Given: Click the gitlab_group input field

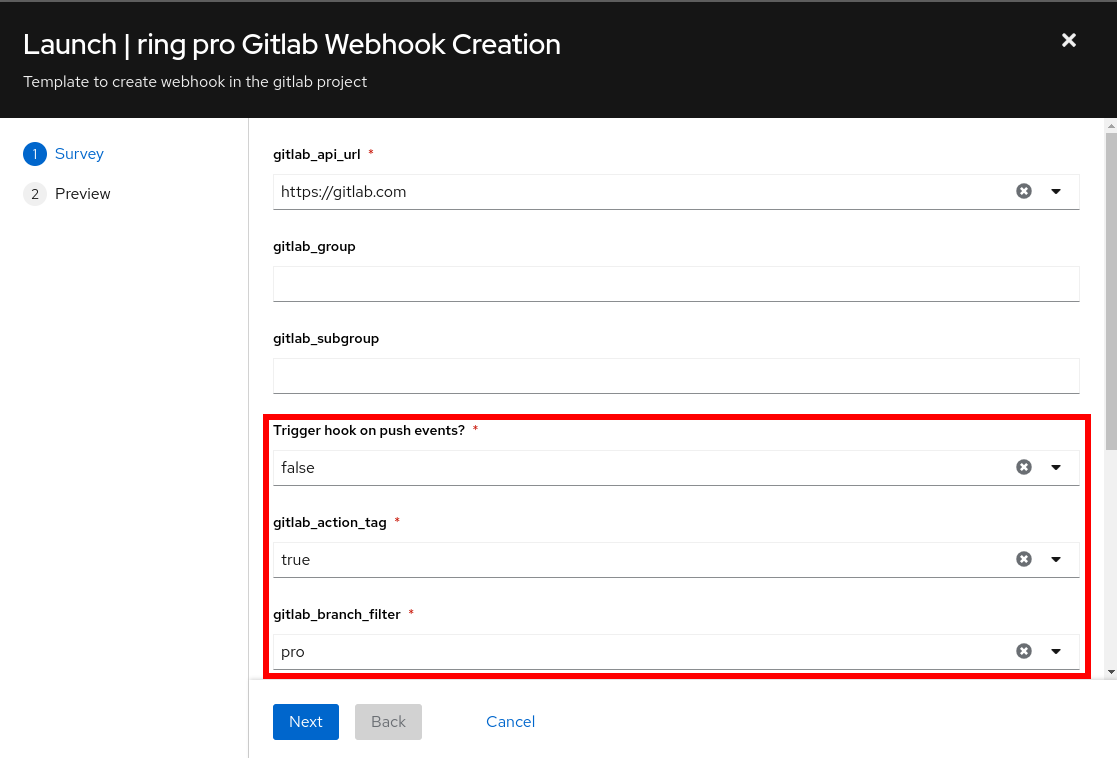Looking at the screenshot, I should 676,284.
